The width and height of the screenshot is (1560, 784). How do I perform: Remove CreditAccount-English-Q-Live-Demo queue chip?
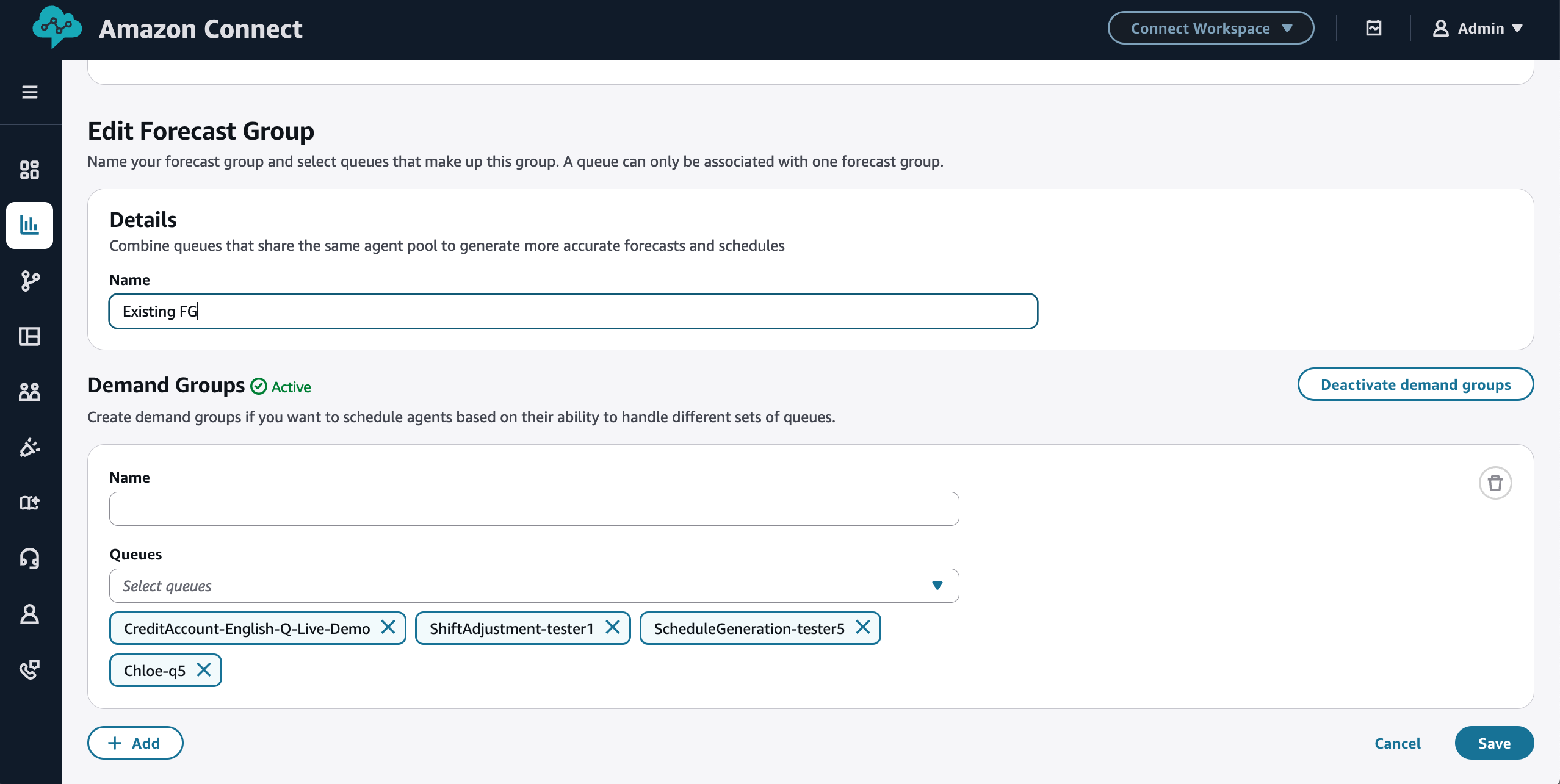388,627
